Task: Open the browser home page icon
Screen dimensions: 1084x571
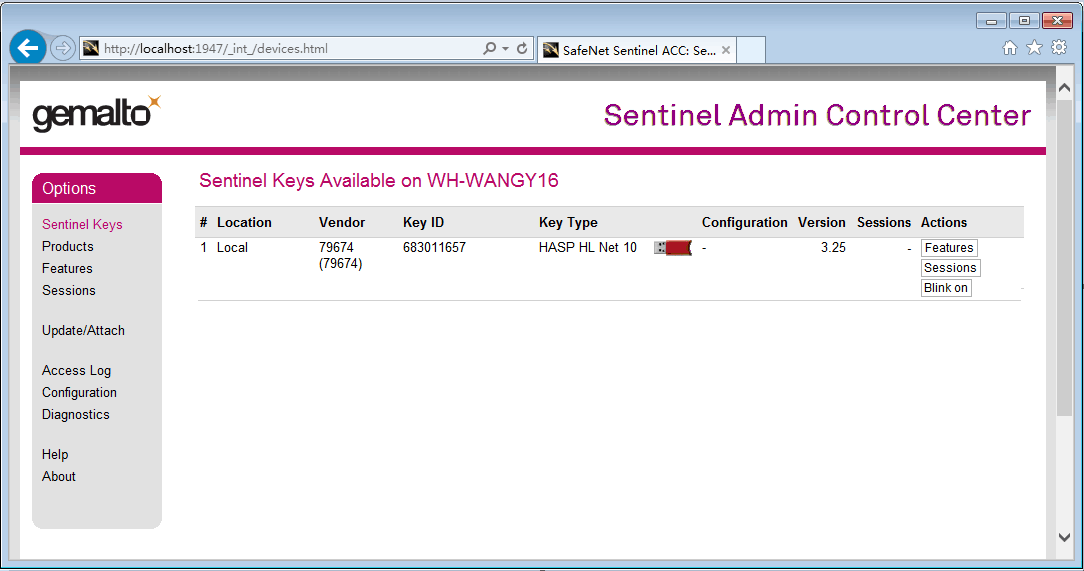Action: coord(1010,48)
